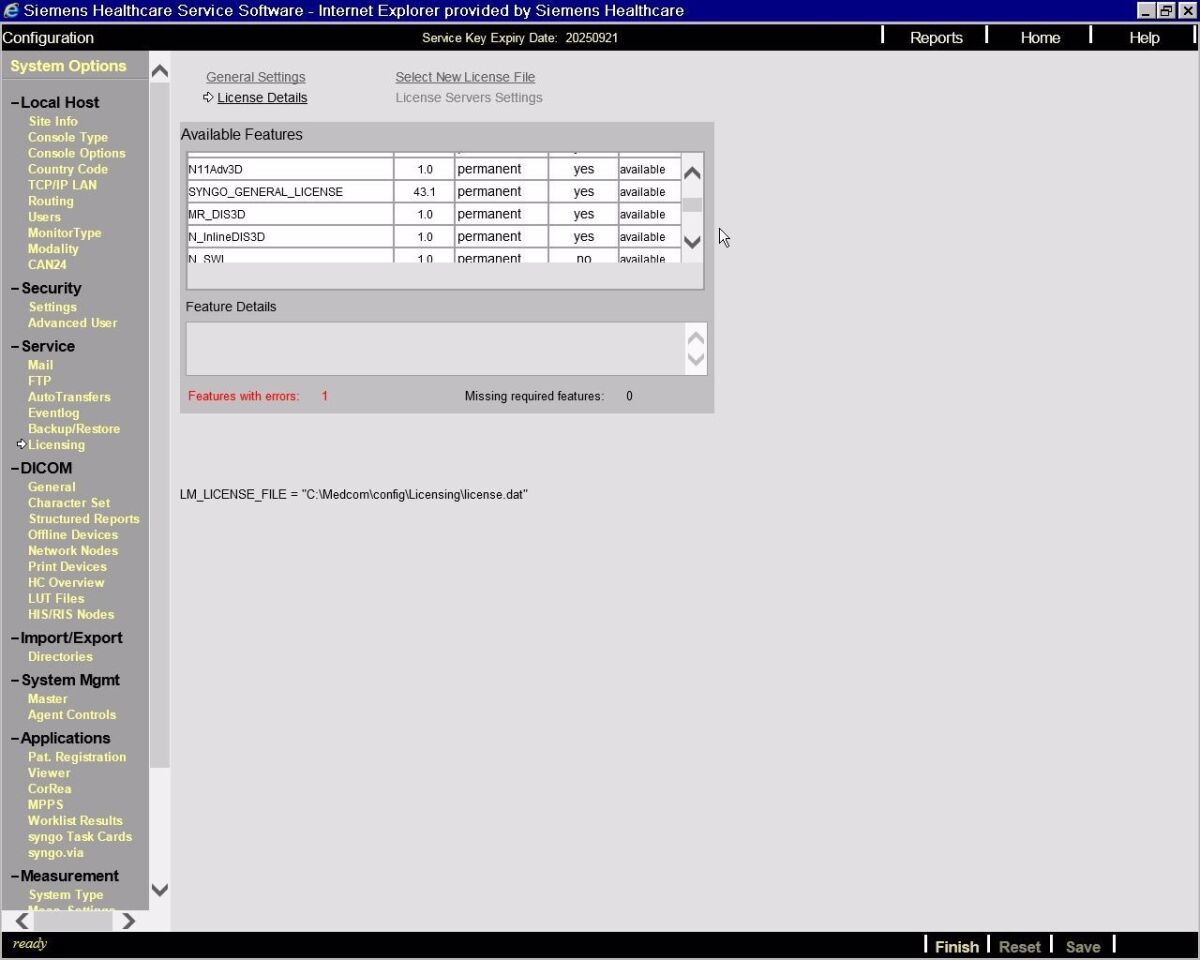Open LUT Files settings
This screenshot has height=960, width=1200.
[x=56, y=599]
